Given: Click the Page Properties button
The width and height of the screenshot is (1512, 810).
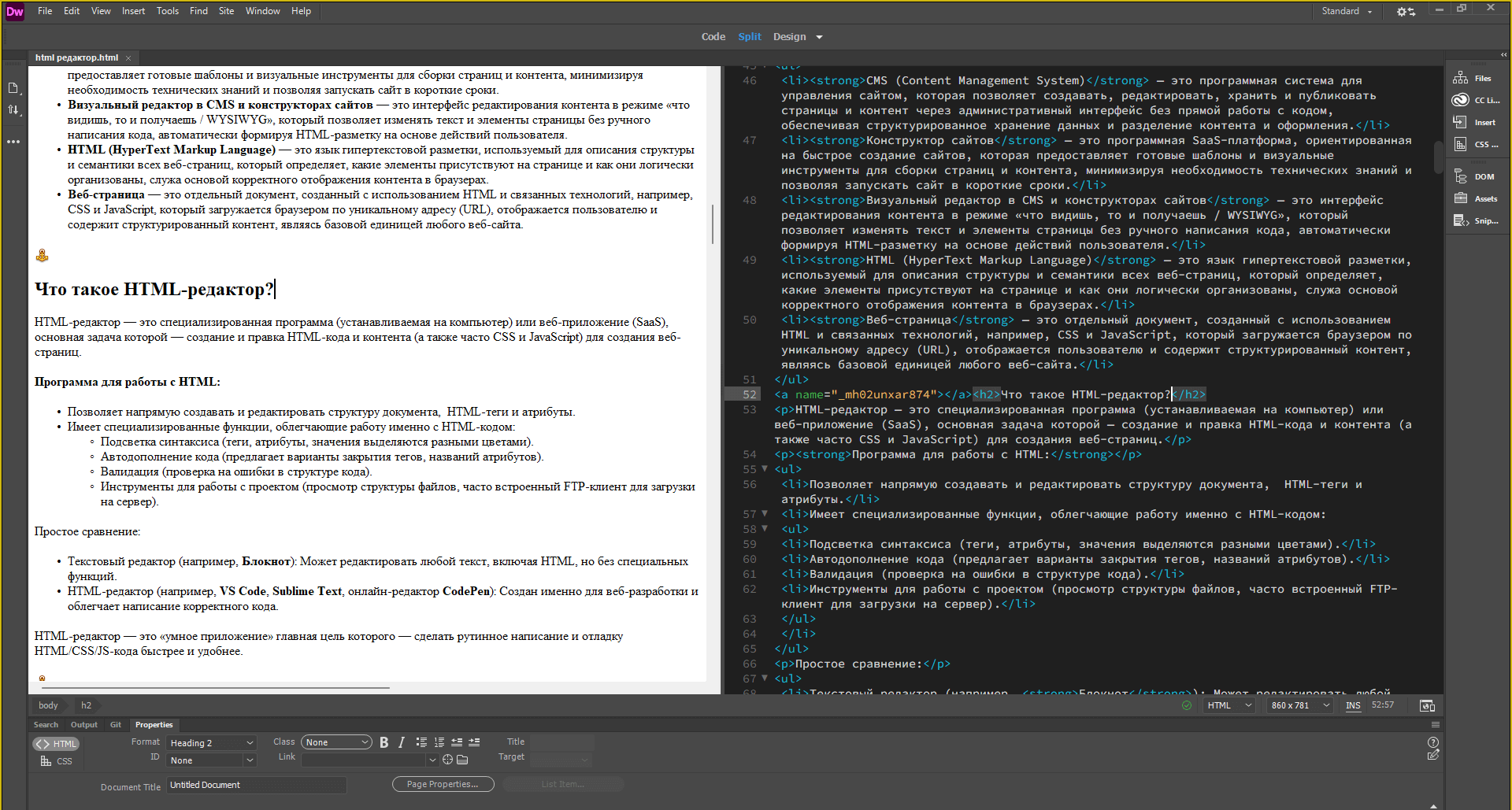Looking at the screenshot, I should tap(443, 784).
